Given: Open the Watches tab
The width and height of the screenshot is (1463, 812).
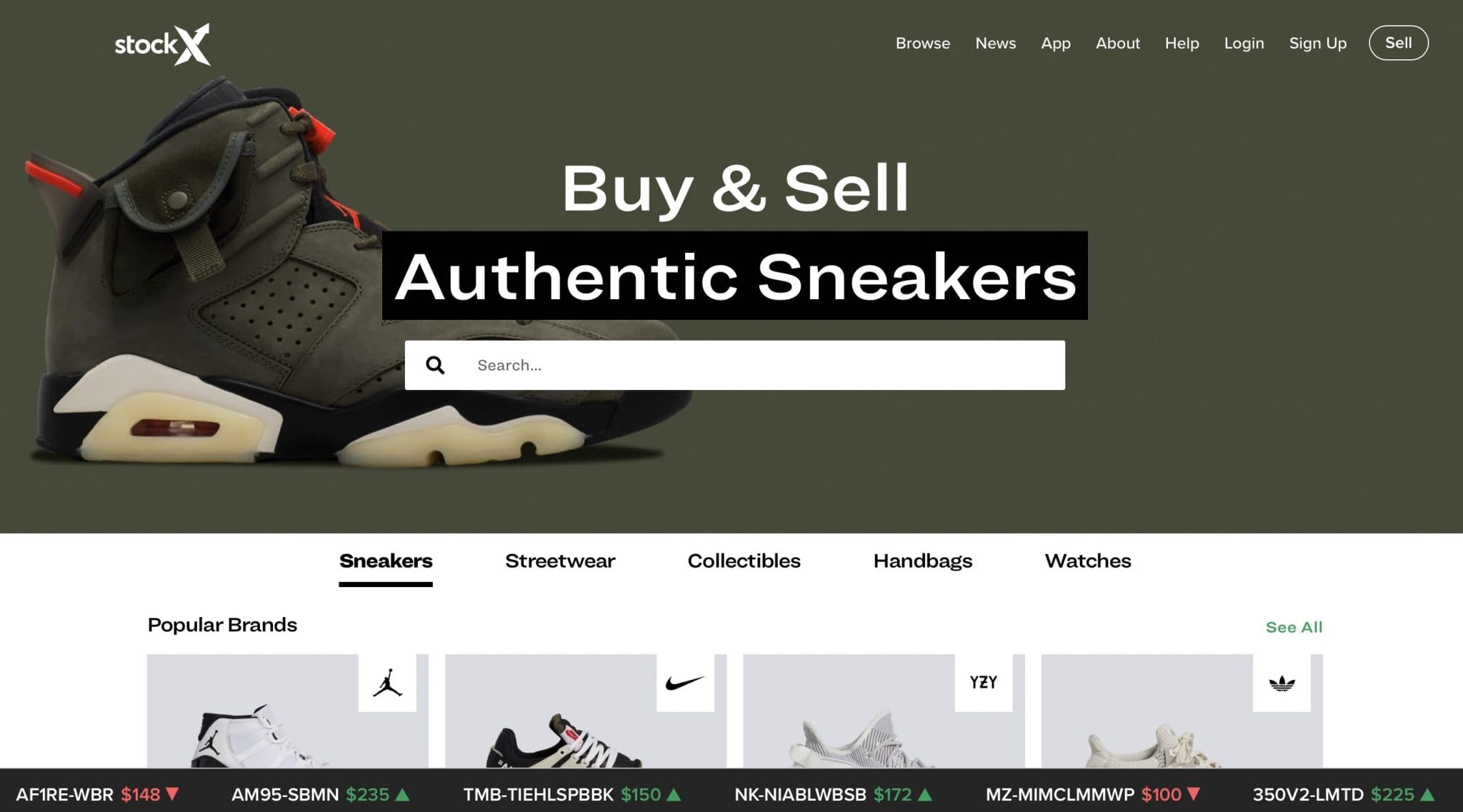Looking at the screenshot, I should coord(1088,561).
